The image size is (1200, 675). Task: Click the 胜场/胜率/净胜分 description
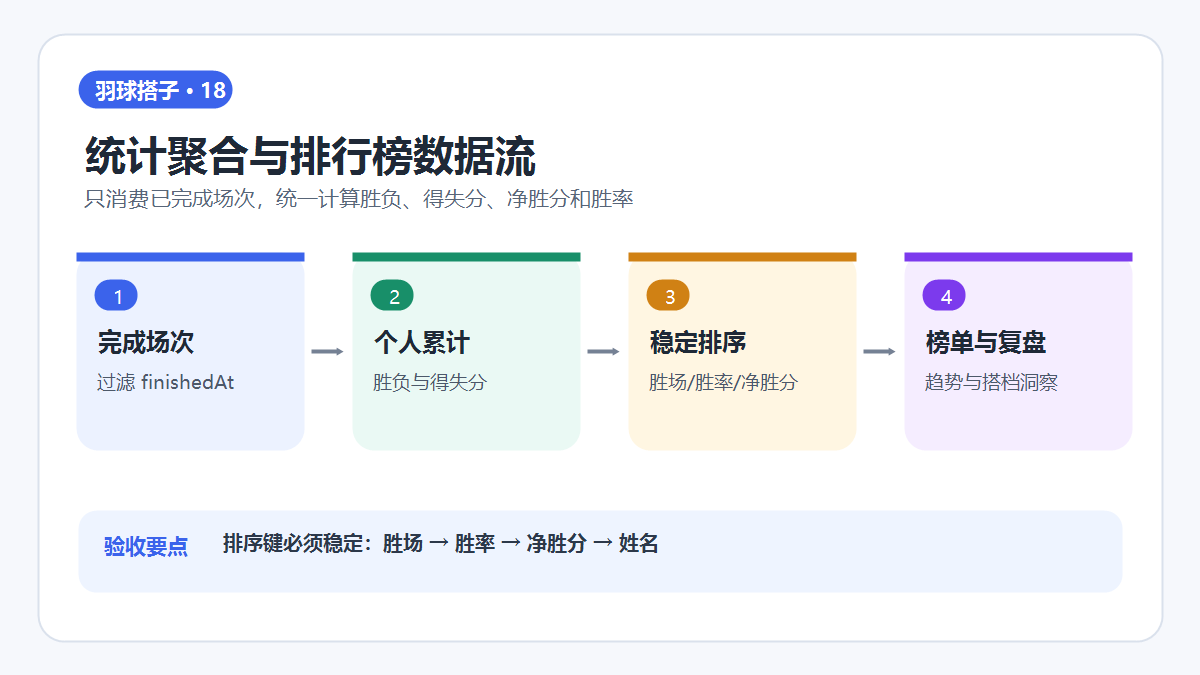coord(723,382)
